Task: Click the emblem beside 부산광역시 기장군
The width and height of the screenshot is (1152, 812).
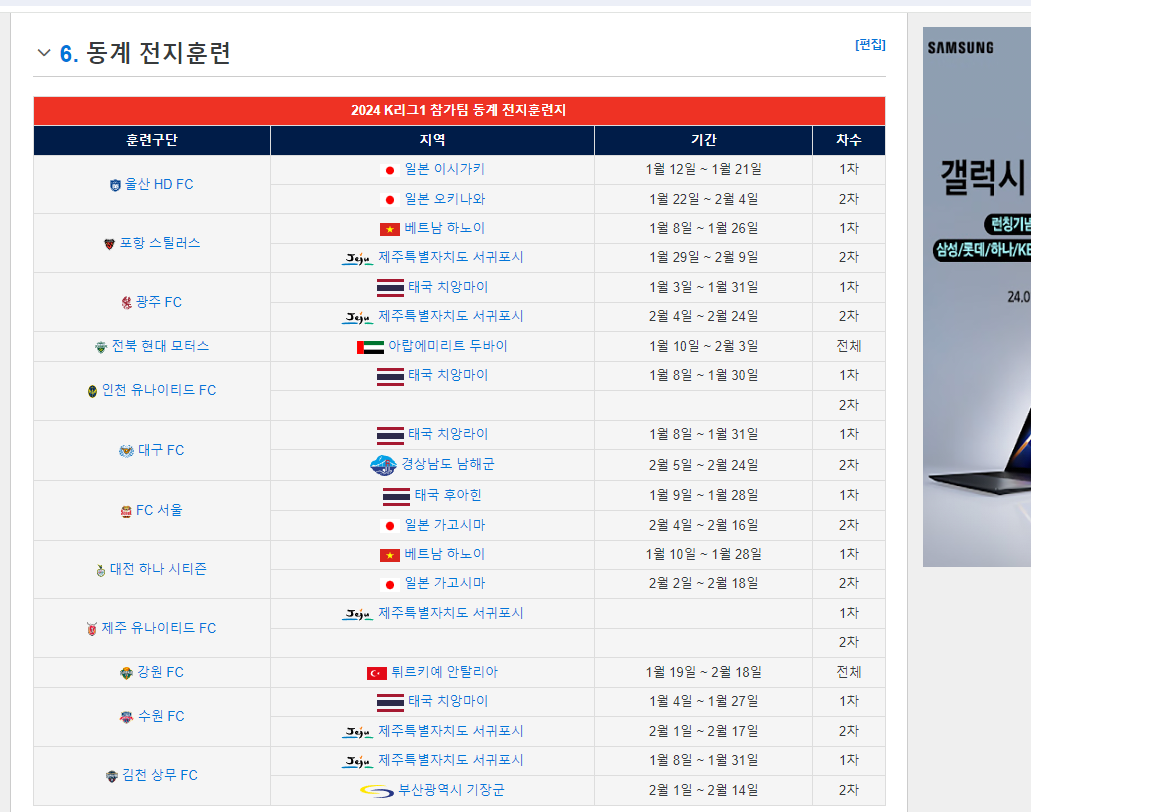Action: tap(377, 791)
